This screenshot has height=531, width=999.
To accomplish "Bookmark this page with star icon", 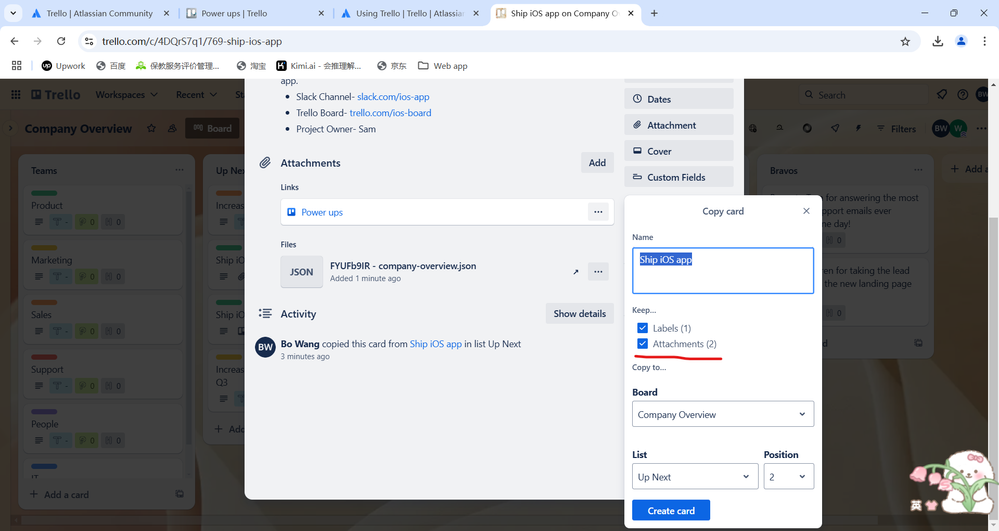I will [905, 41].
